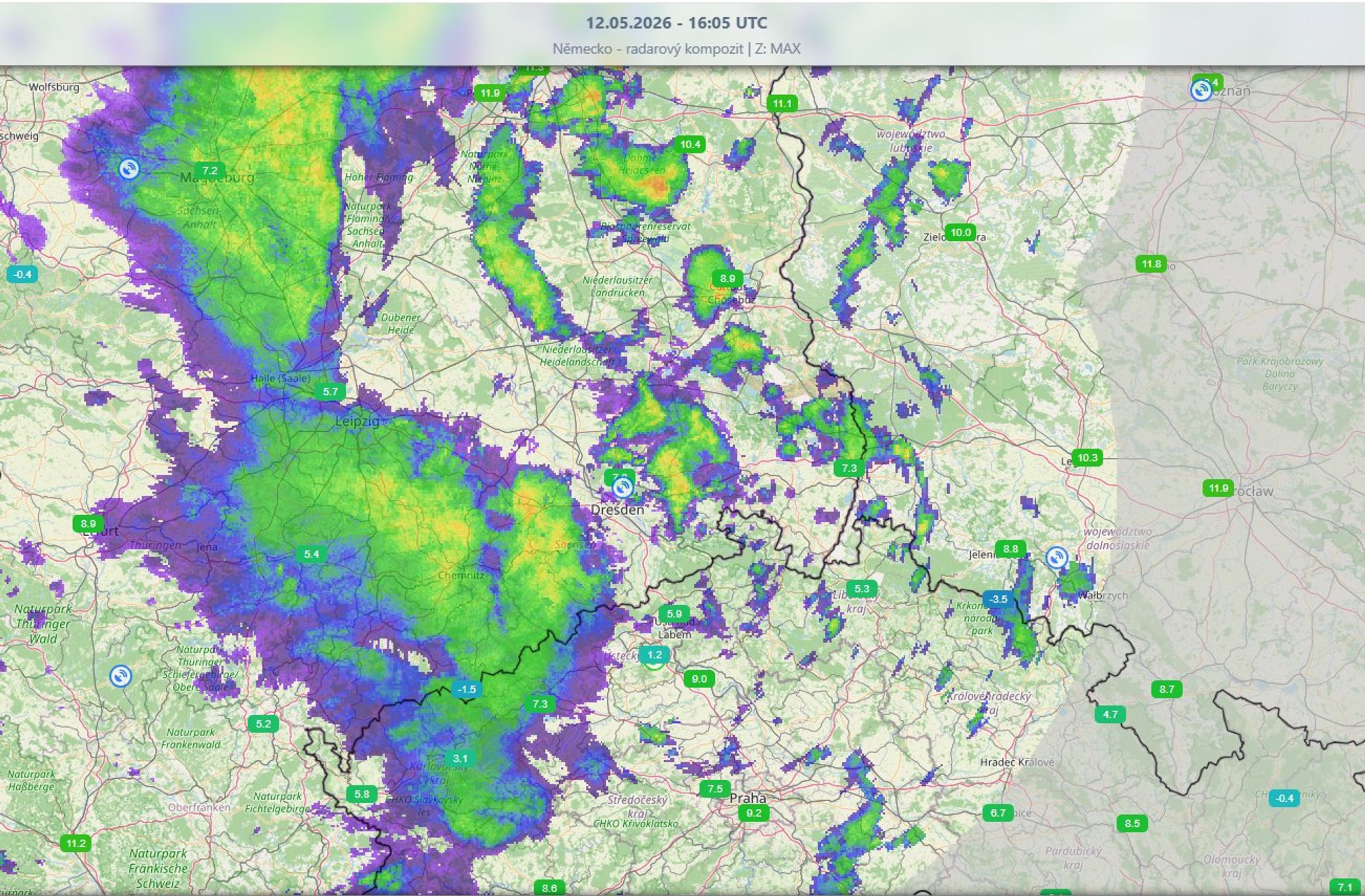Open the 11.2 temperature marker
Screen dimensions: 1365x896
tap(76, 843)
